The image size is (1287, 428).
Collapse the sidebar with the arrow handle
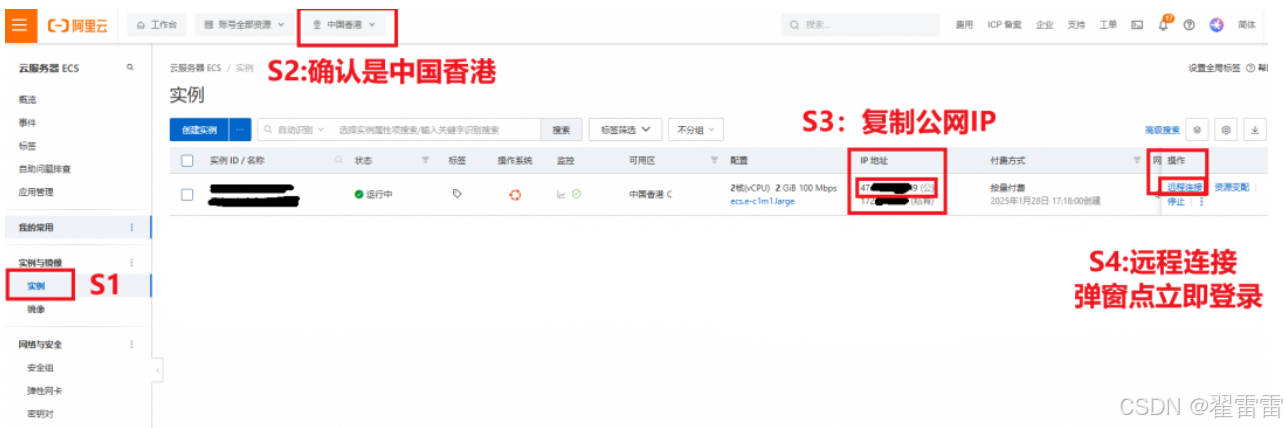[x=158, y=371]
